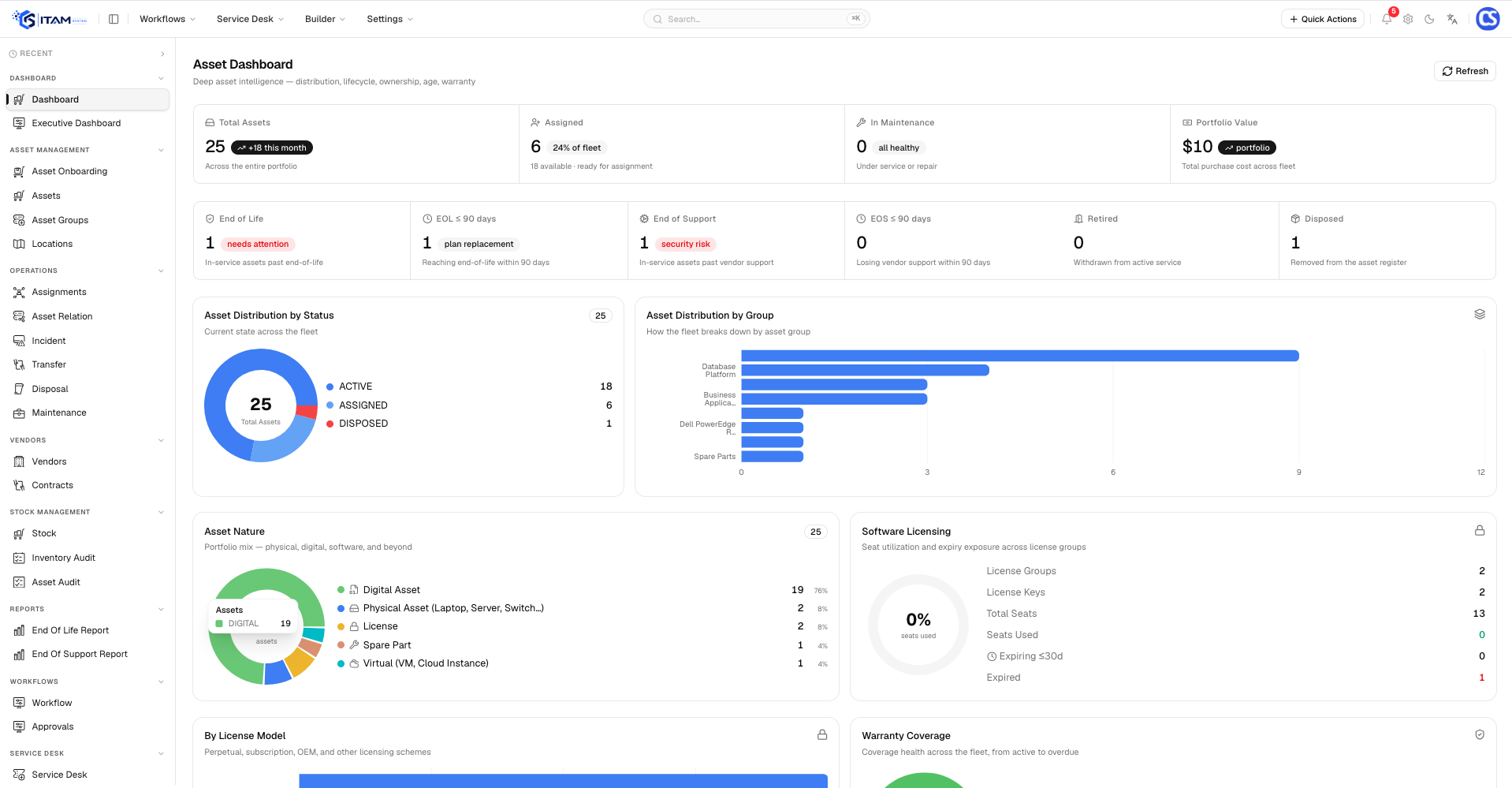Screen dimensions: 1512x788
Task: Open the Workflows dropdown menu
Action: click(167, 19)
